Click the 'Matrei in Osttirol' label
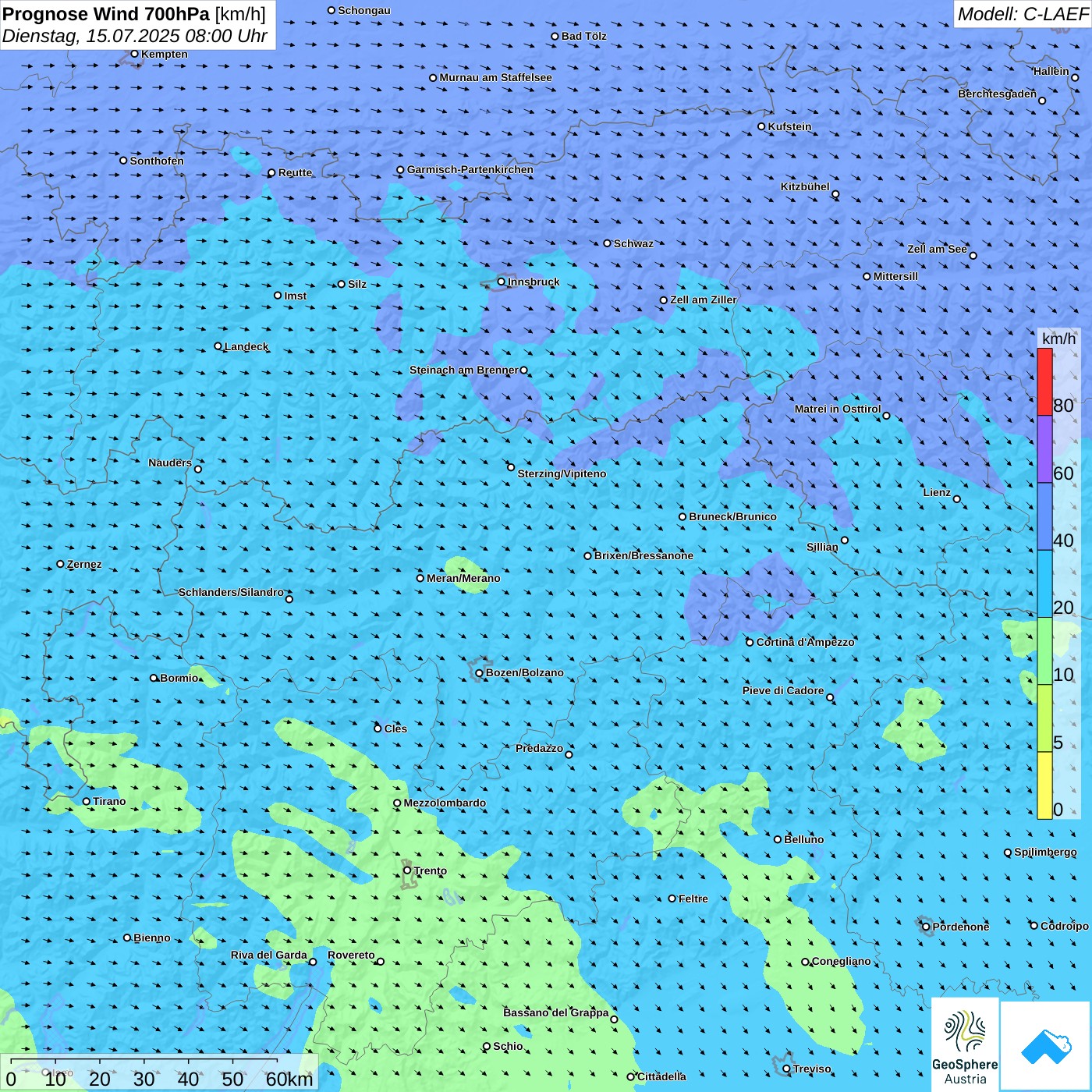This screenshot has height=1092, width=1092. click(838, 409)
